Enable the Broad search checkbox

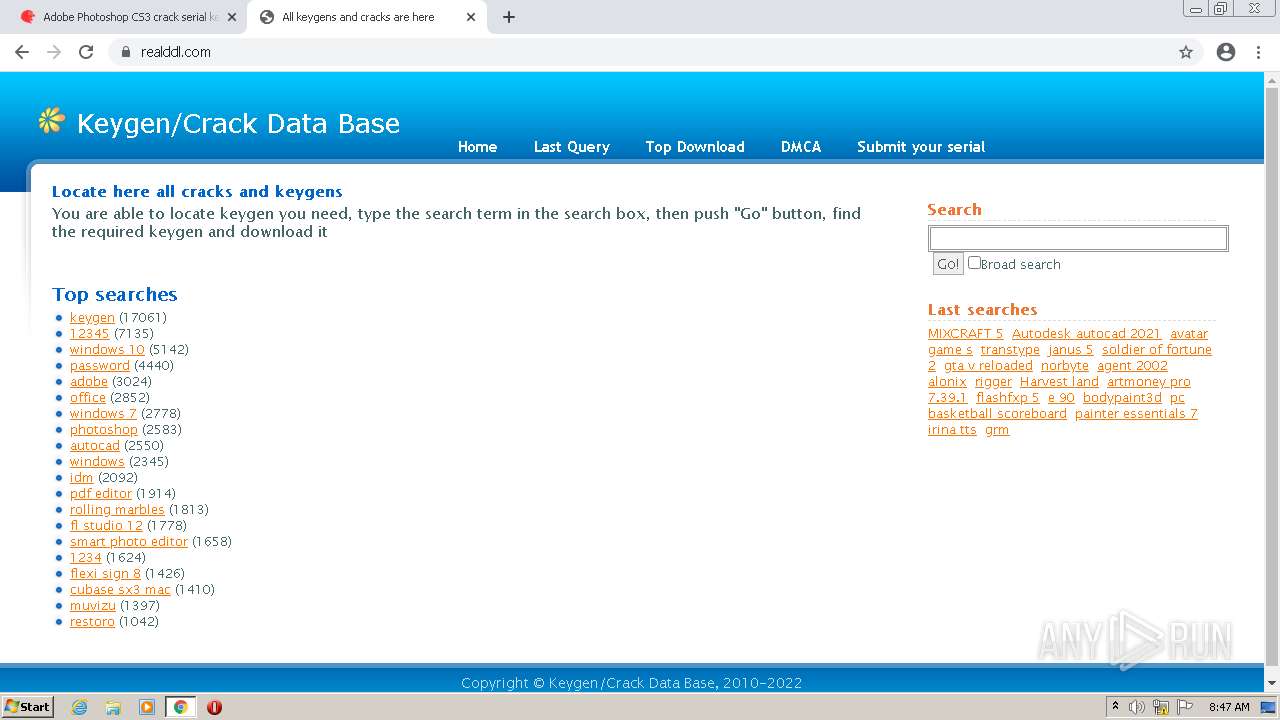point(974,263)
